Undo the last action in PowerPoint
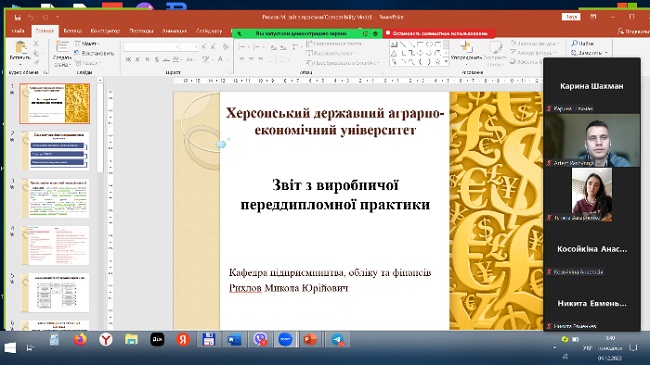The height and width of the screenshot is (365, 650). coord(31,17)
